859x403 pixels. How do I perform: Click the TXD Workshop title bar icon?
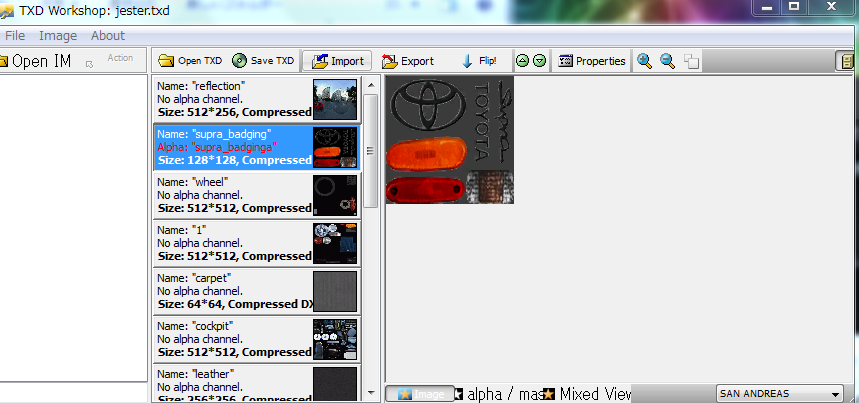pyautogui.click(x=6, y=10)
